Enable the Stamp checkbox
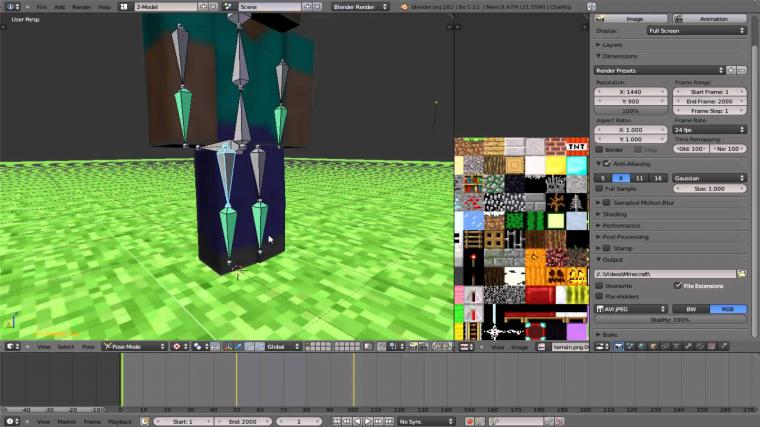The image size is (760, 427). point(606,248)
